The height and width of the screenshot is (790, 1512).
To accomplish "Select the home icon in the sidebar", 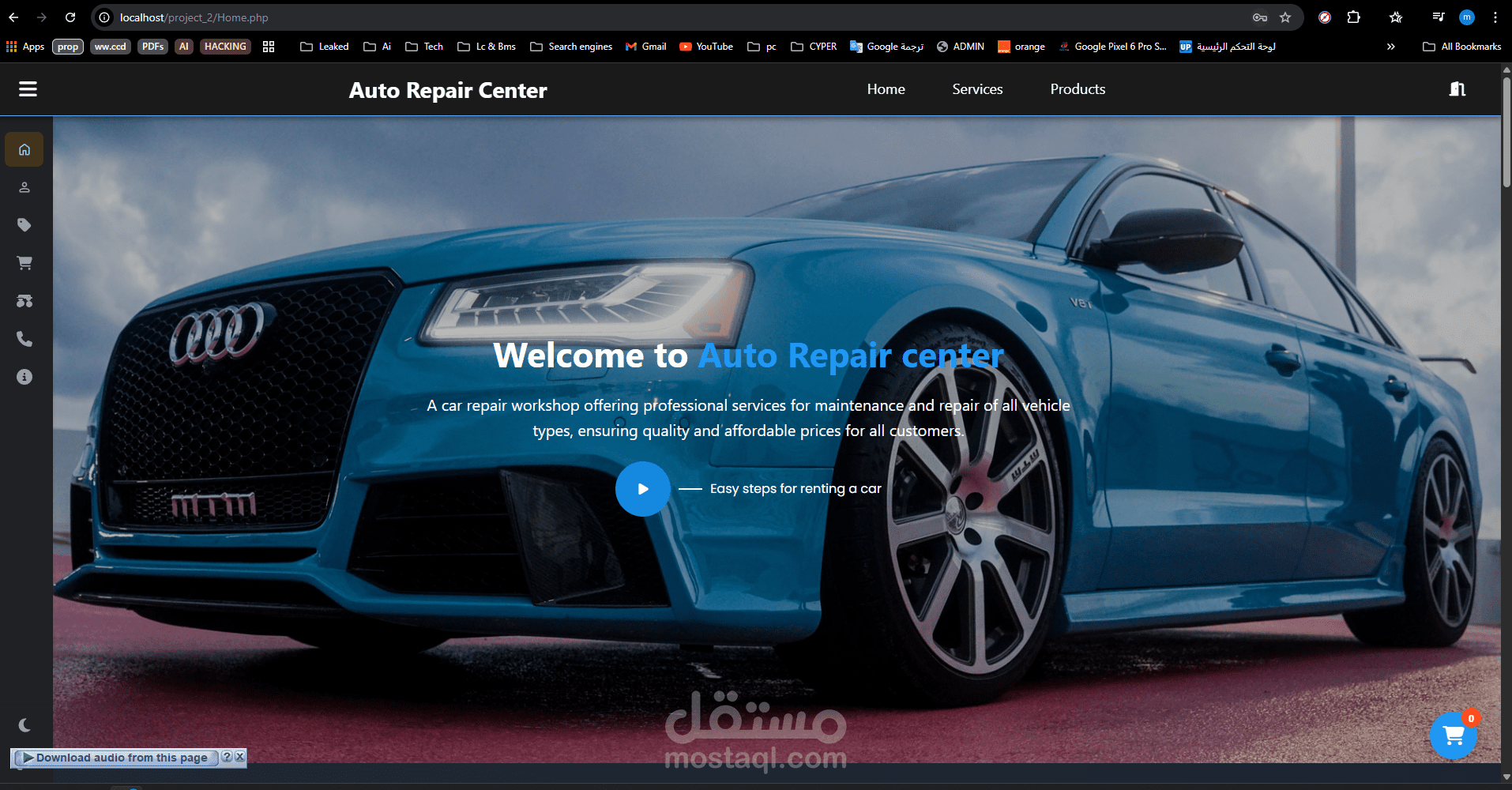I will pyautogui.click(x=24, y=149).
